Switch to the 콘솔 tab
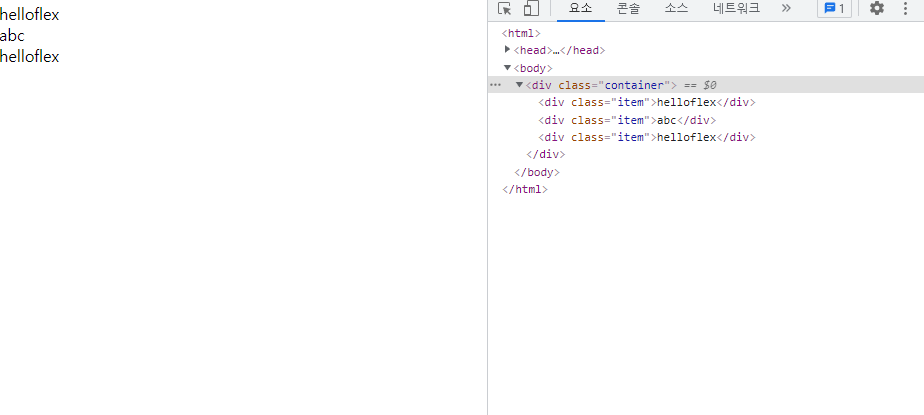Screen dimensions: 924x415 [628, 9]
